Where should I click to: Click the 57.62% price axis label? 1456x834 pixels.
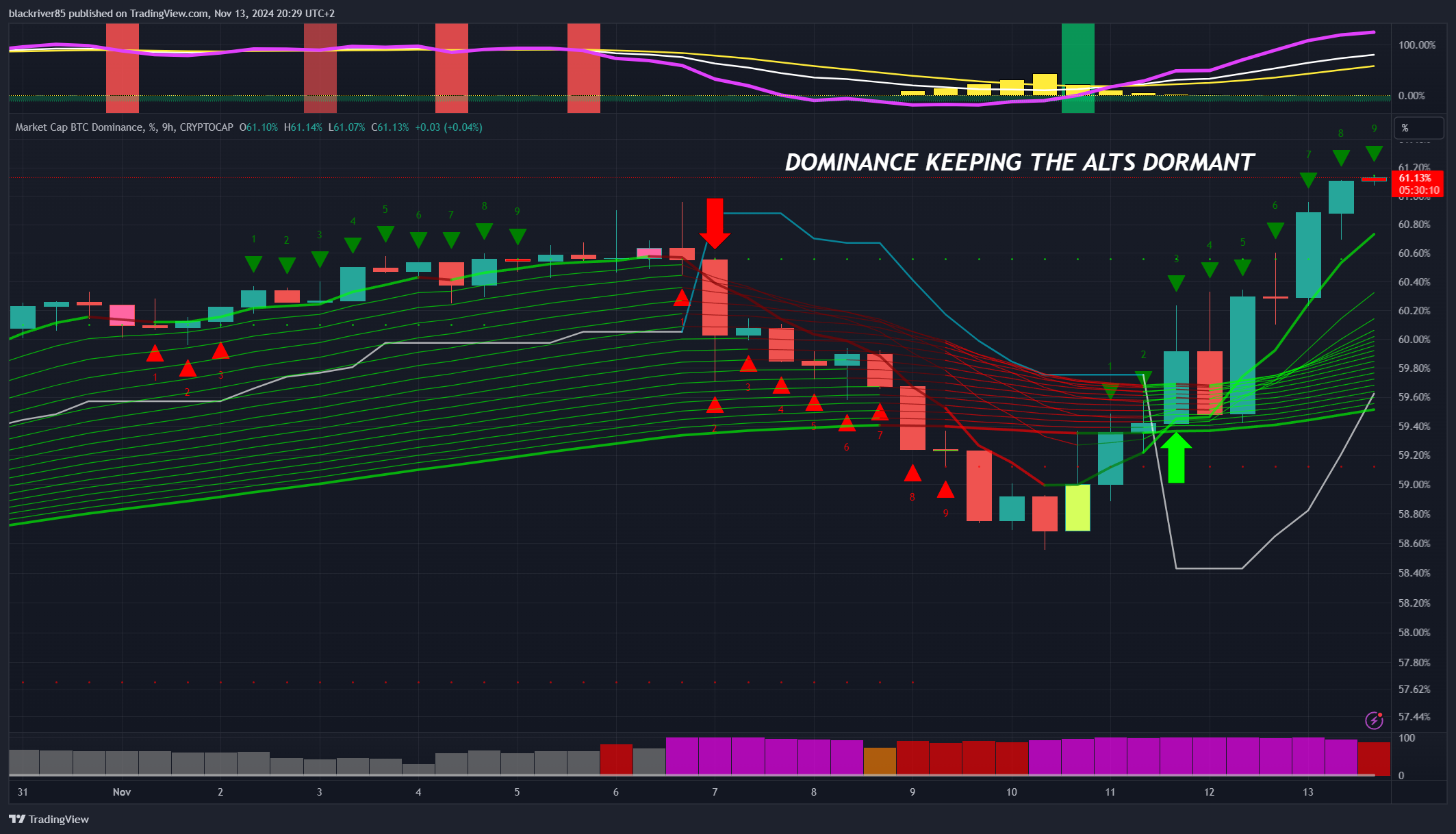(1414, 690)
